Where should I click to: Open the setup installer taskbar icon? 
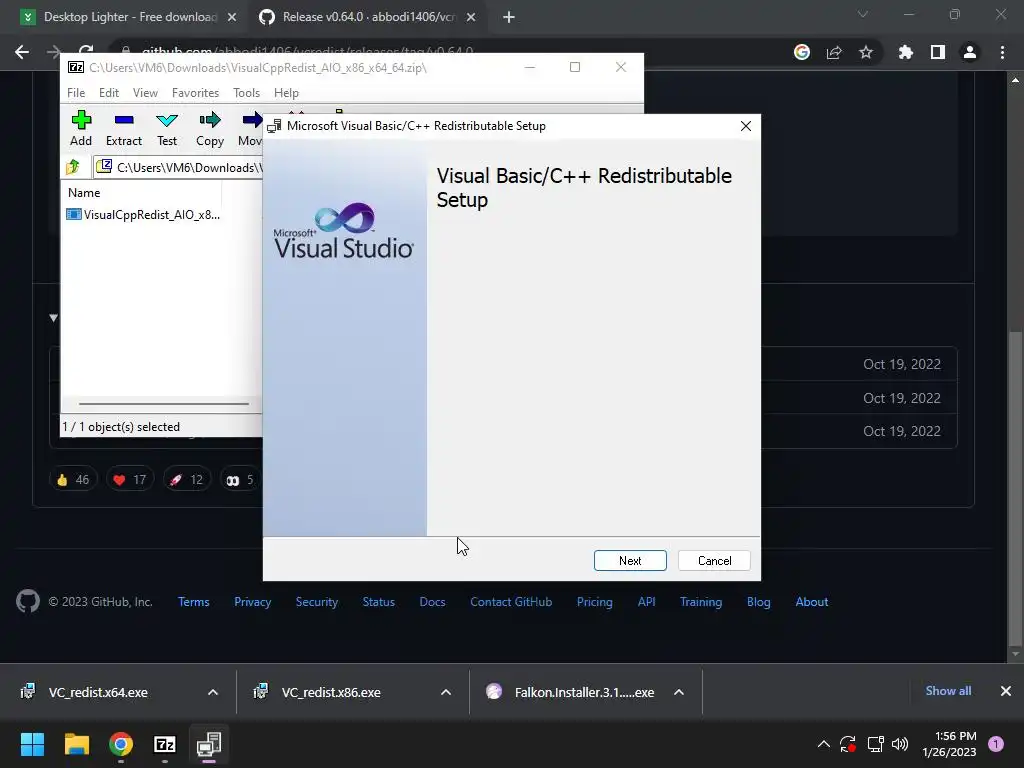(x=209, y=744)
